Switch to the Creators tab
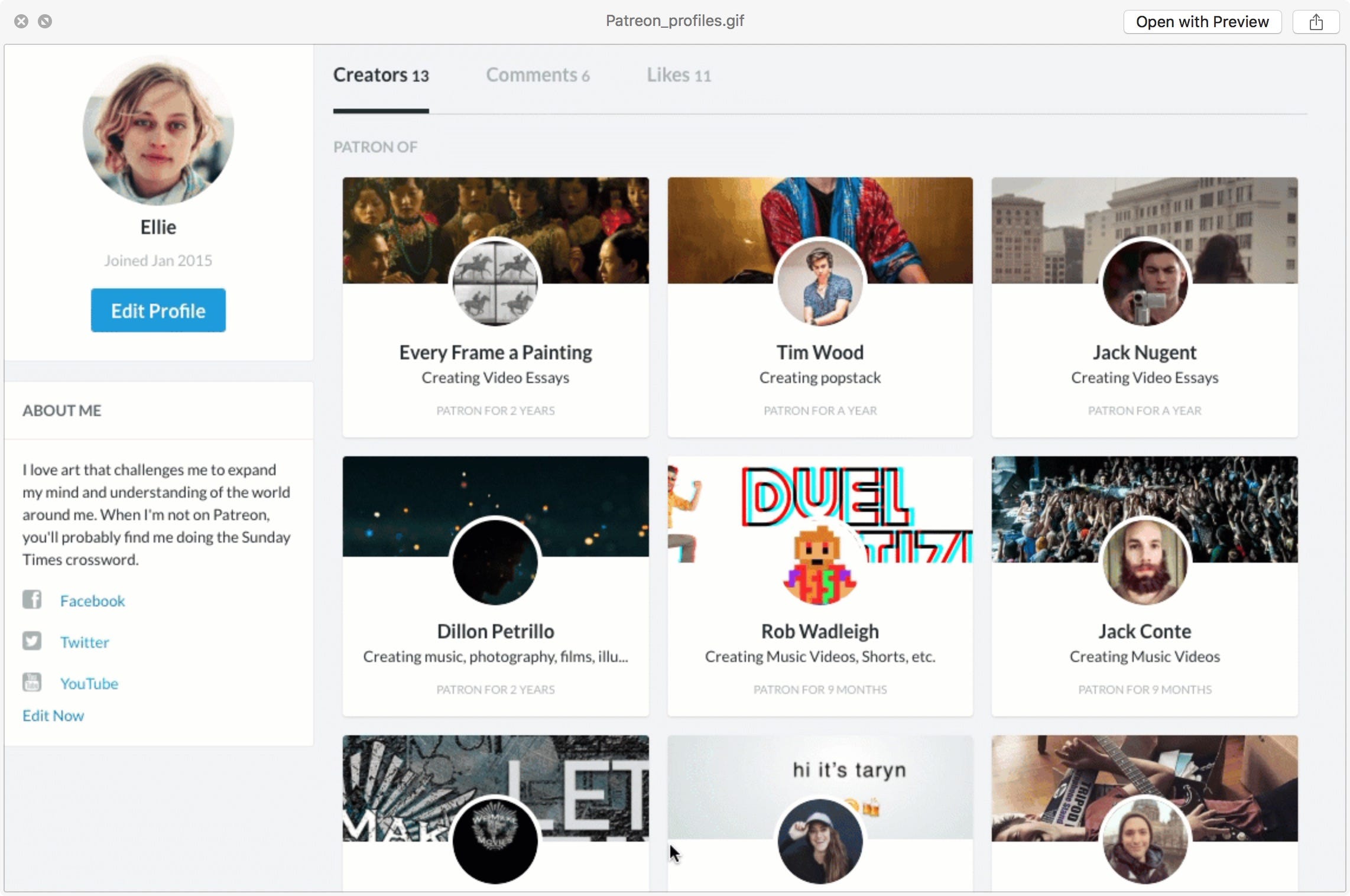1350x896 pixels. tap(381, 76)
